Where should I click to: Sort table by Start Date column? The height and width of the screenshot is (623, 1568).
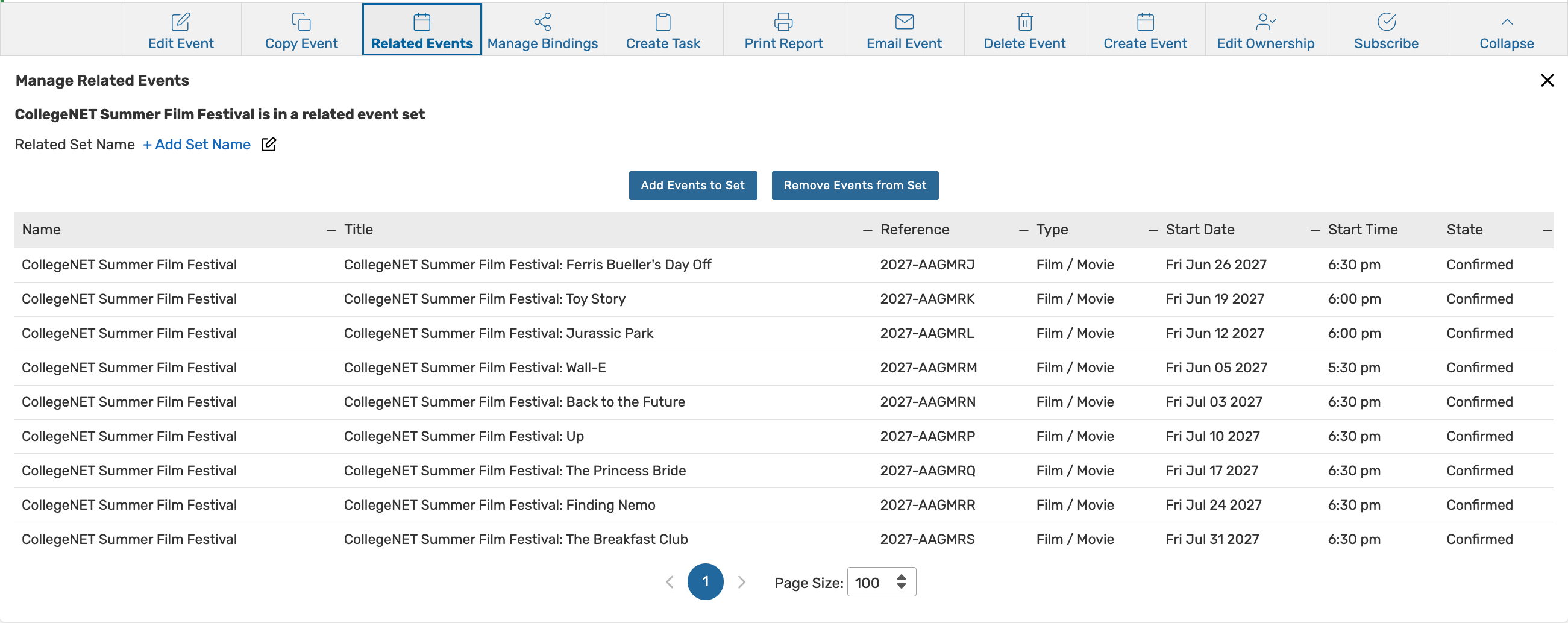coord(1200,230)
